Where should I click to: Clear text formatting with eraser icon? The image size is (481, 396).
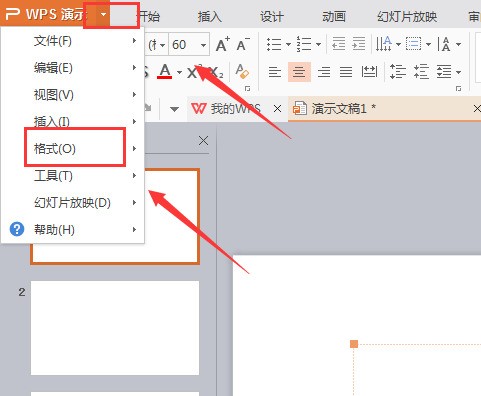242,71
